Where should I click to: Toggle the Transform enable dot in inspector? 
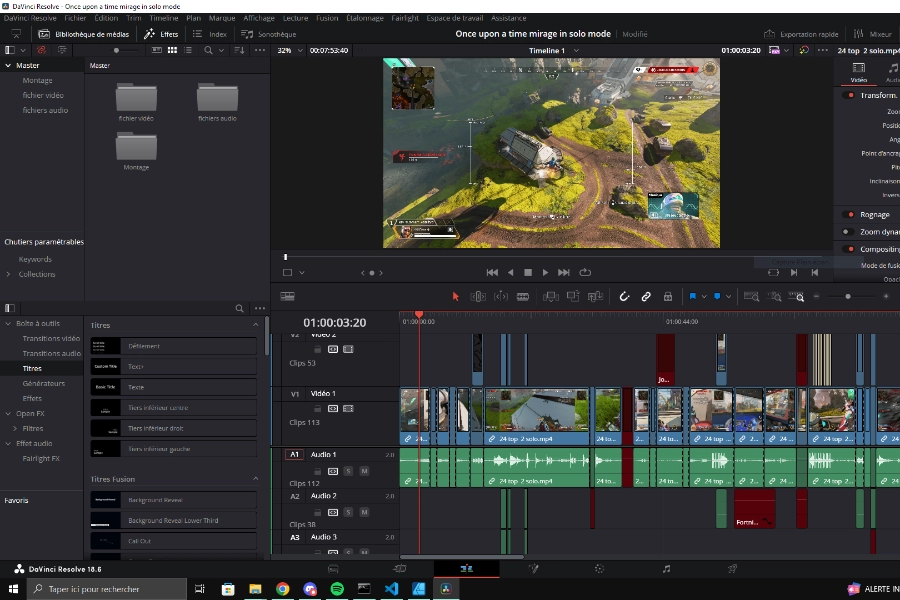click(851, 95)
